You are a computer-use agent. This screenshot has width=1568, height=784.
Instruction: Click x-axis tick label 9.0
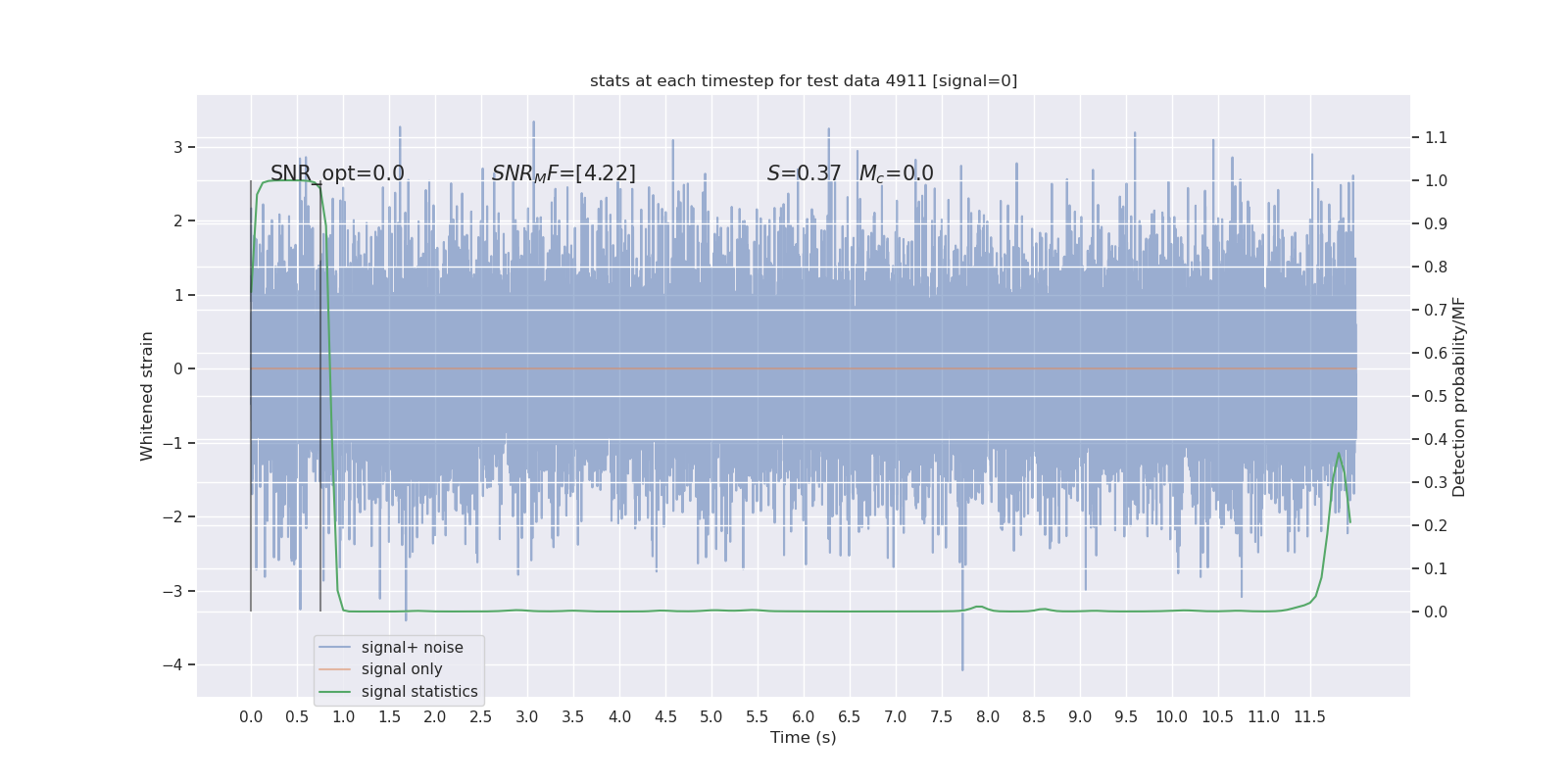[1080, 717]
